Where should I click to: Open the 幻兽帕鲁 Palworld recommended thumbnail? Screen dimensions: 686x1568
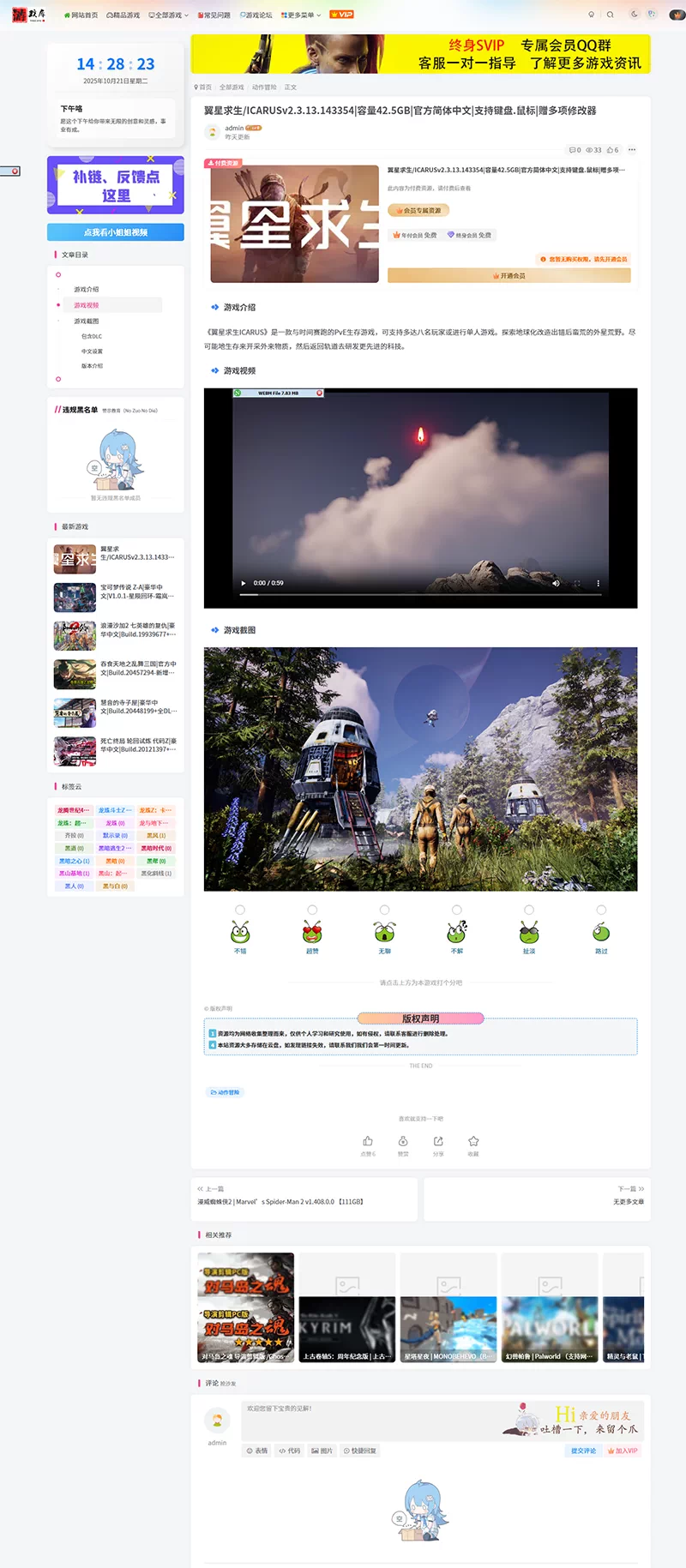tap(550, 1307)
